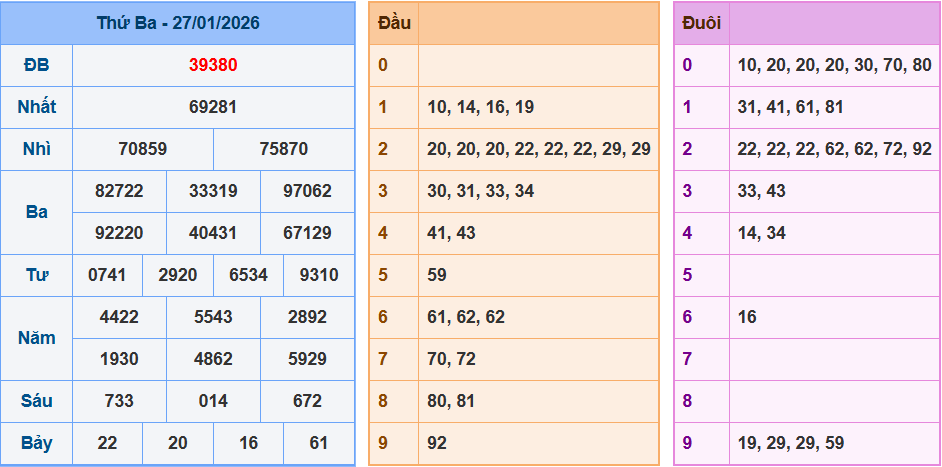
Task: Click the Đuôi column header
Action: coord(701,23)
